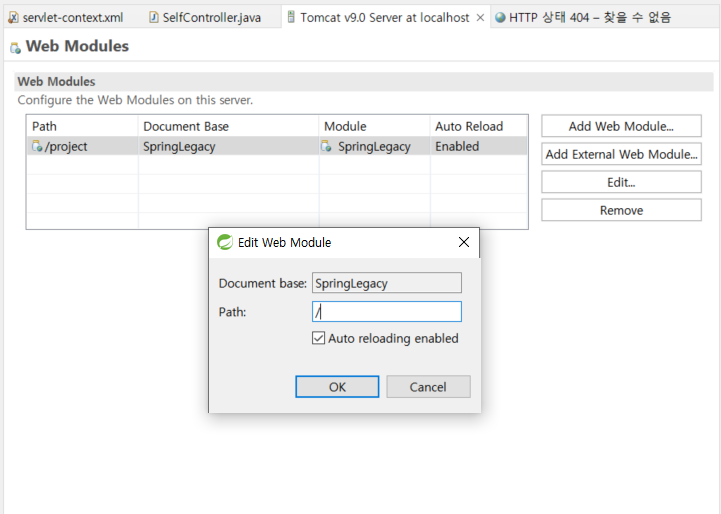Click the Web Modules heading icon

(16, 48)
